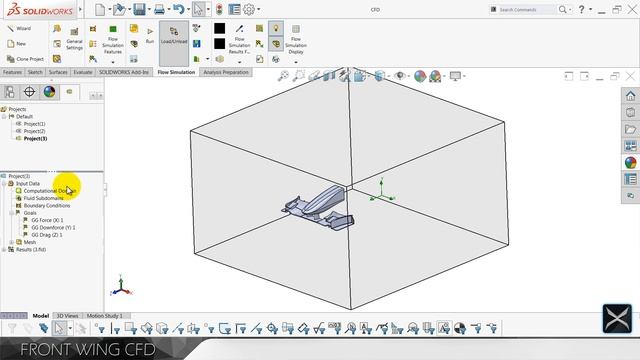640x360 pixels.
Task: Click the Load/Unload results button
Action: coord(174,43)
